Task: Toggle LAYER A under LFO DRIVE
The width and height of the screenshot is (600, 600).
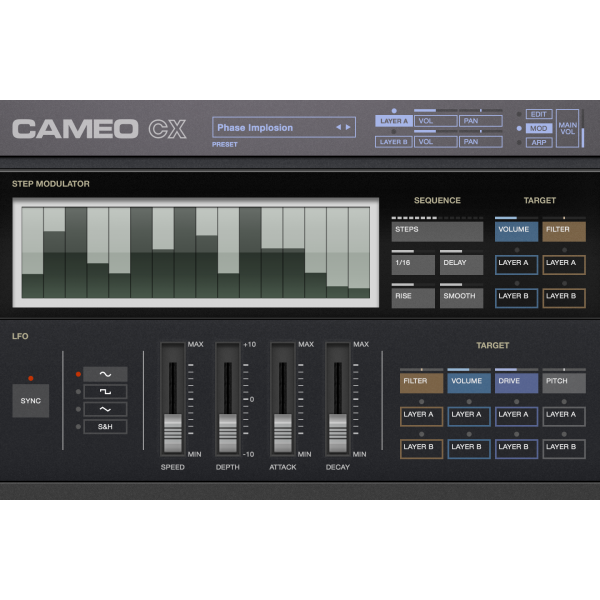Action: tap(516, 416)
